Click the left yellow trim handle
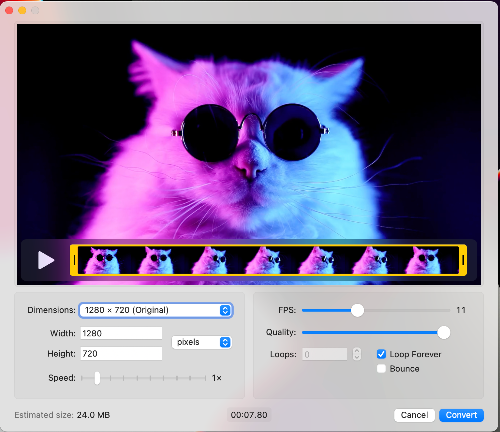The height and width of the screenshot is (432, 500). coord(74,260)
